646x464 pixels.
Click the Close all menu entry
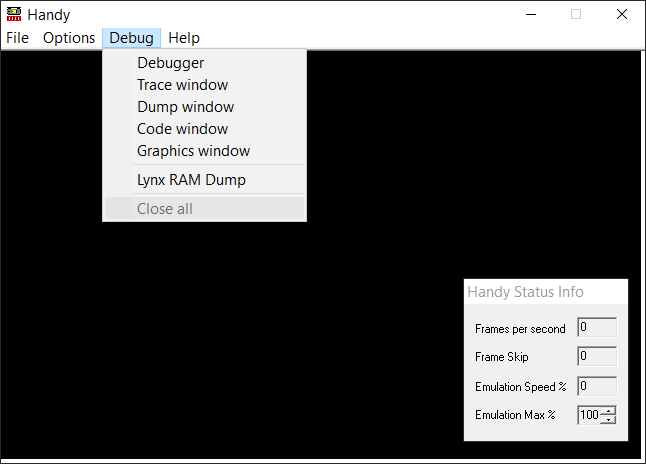204,209
